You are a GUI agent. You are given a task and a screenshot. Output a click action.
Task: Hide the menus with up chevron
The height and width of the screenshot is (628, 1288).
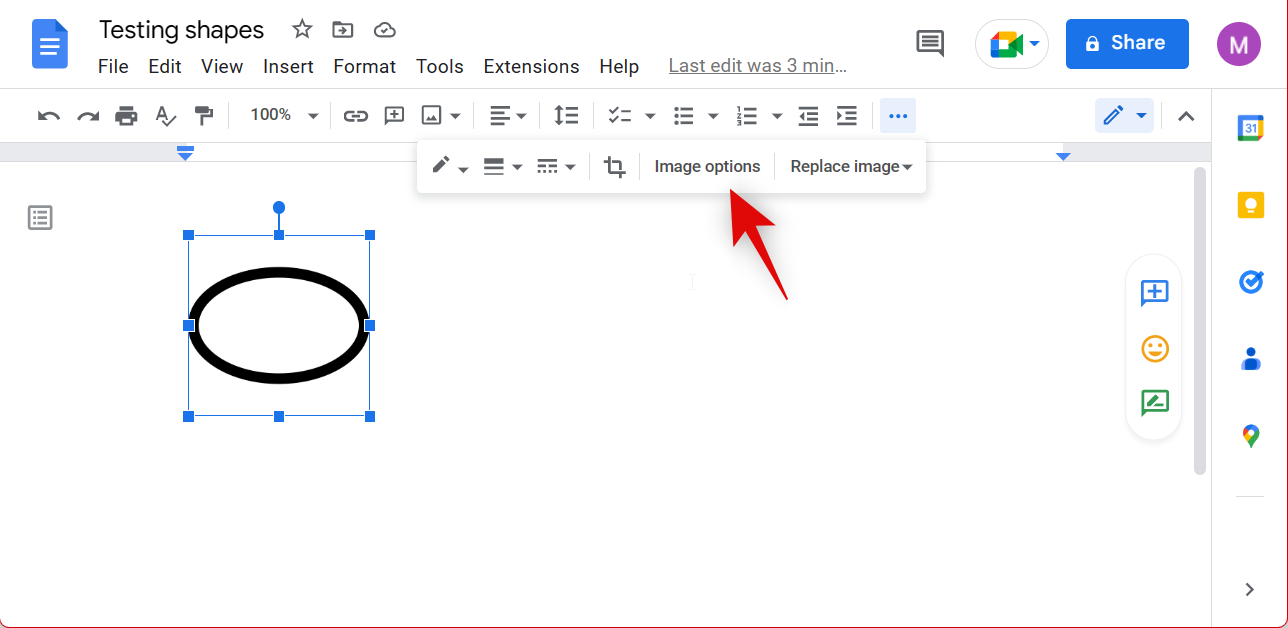[1186, 116]
